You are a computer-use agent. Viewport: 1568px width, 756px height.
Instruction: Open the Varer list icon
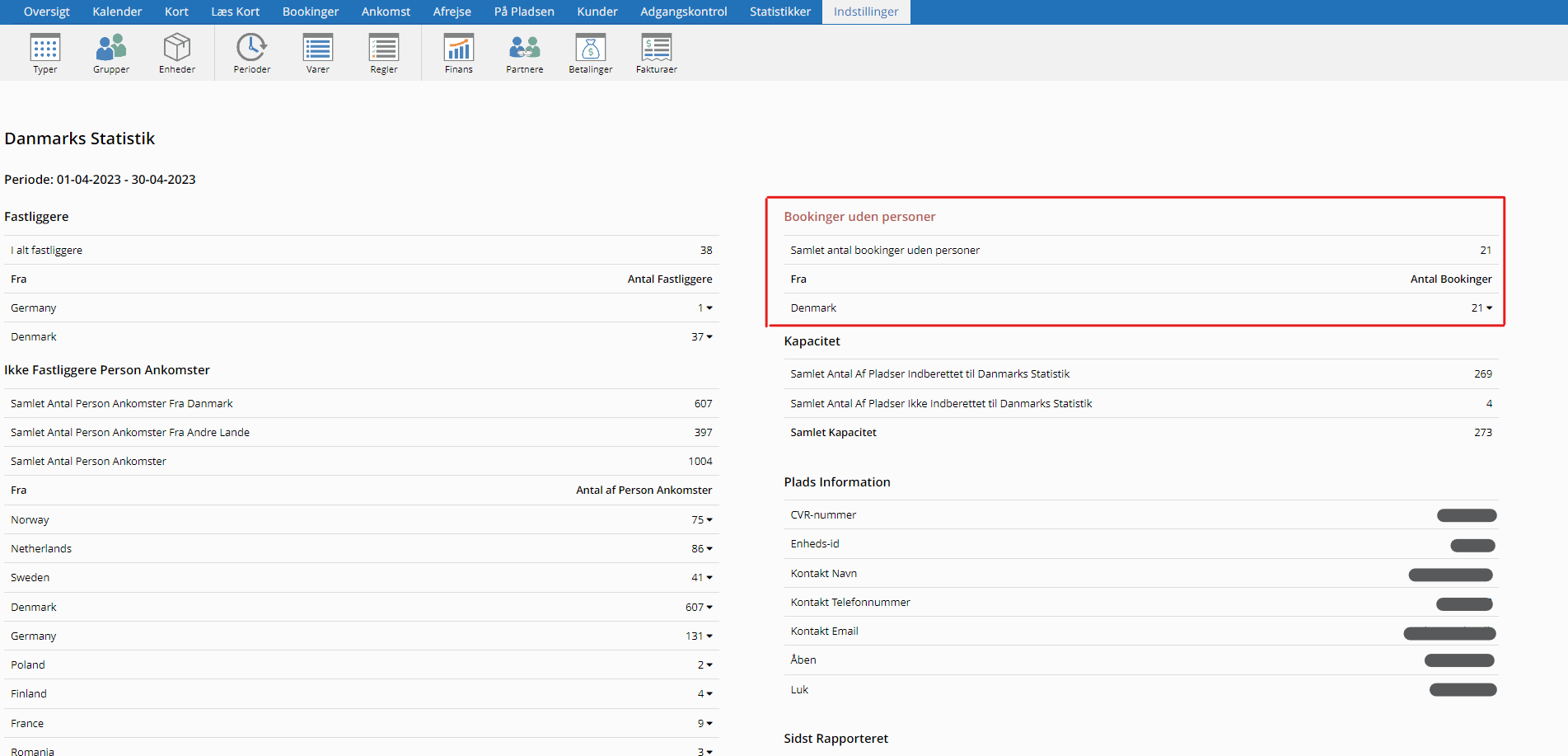pos(318,48)
